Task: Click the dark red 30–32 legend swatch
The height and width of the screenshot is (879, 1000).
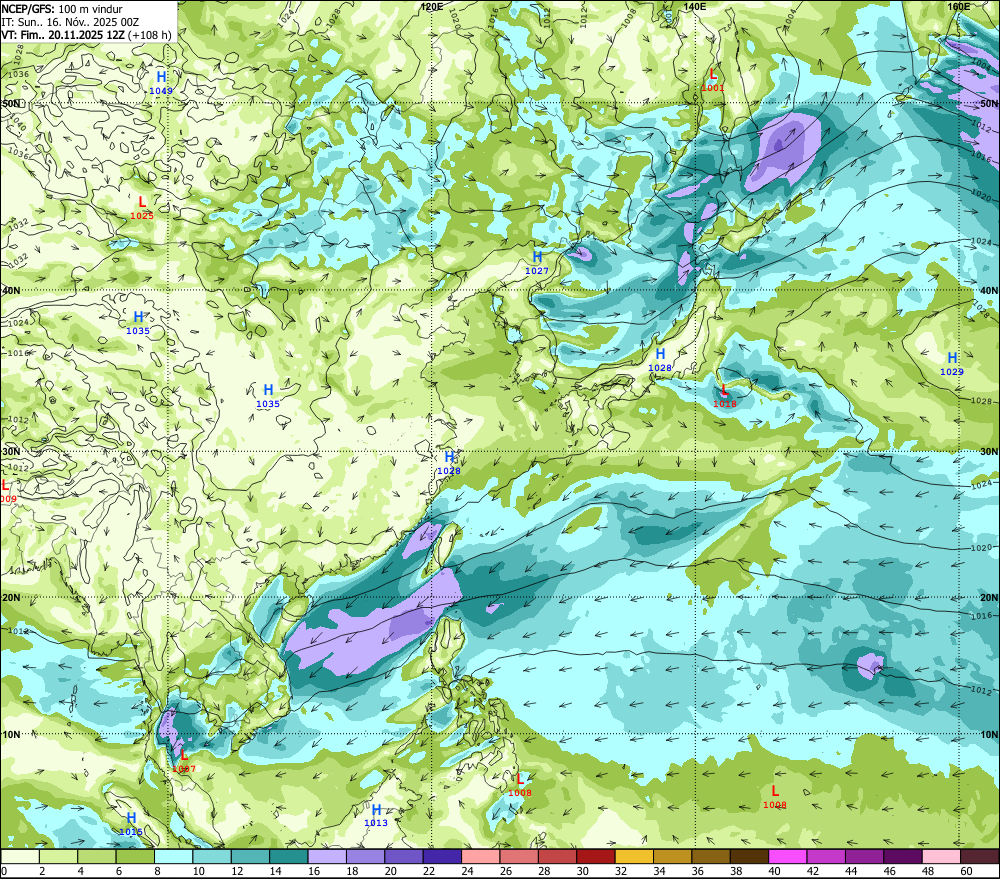Action: (x=596, y=856)
